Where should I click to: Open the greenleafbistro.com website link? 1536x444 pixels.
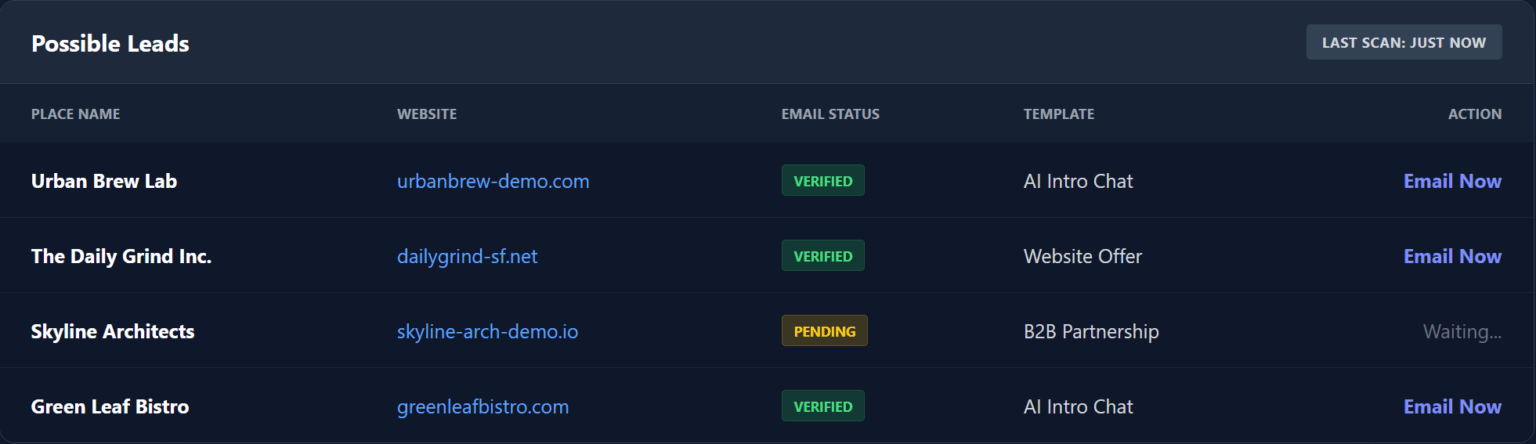482,407
